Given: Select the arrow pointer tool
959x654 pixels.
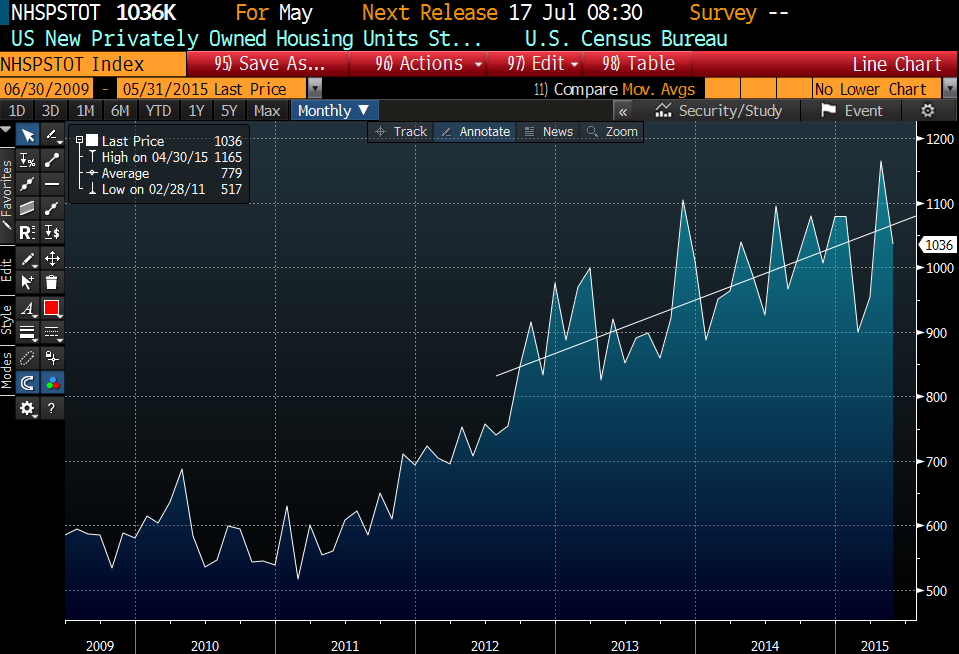Looking at the screenshot, I should (x=28, y=136).
